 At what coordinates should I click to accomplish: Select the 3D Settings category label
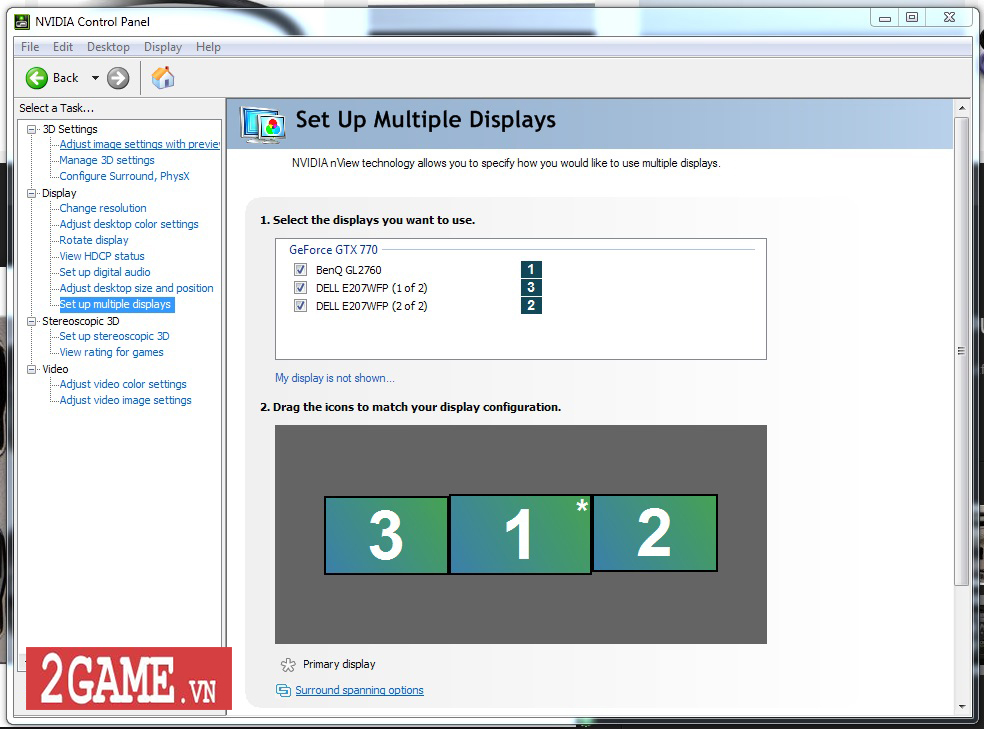pos(70,129)
